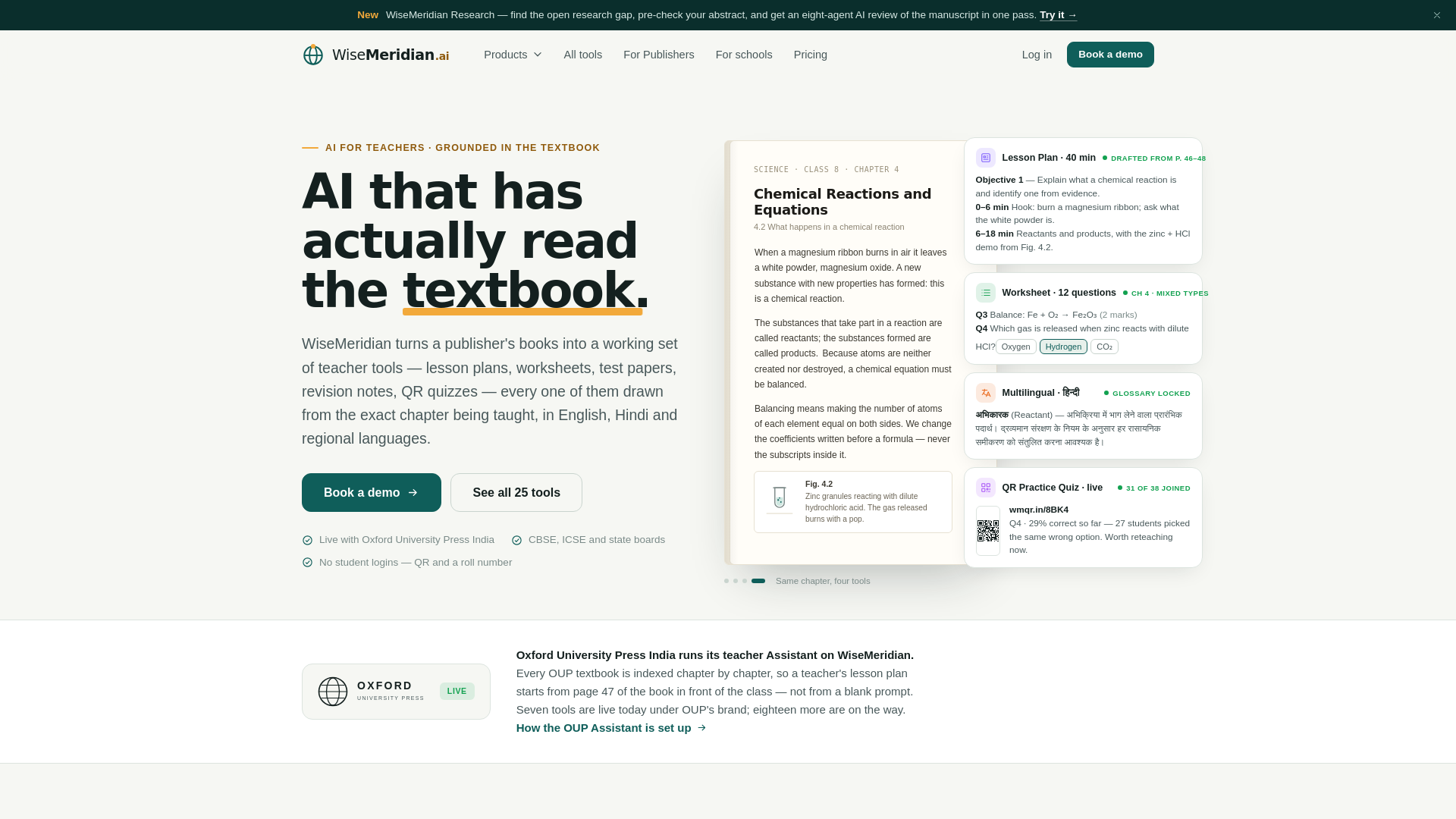Click the Same chapter, four tools caption
Viewport: 1456px width, 819px height.
(823, 581)
